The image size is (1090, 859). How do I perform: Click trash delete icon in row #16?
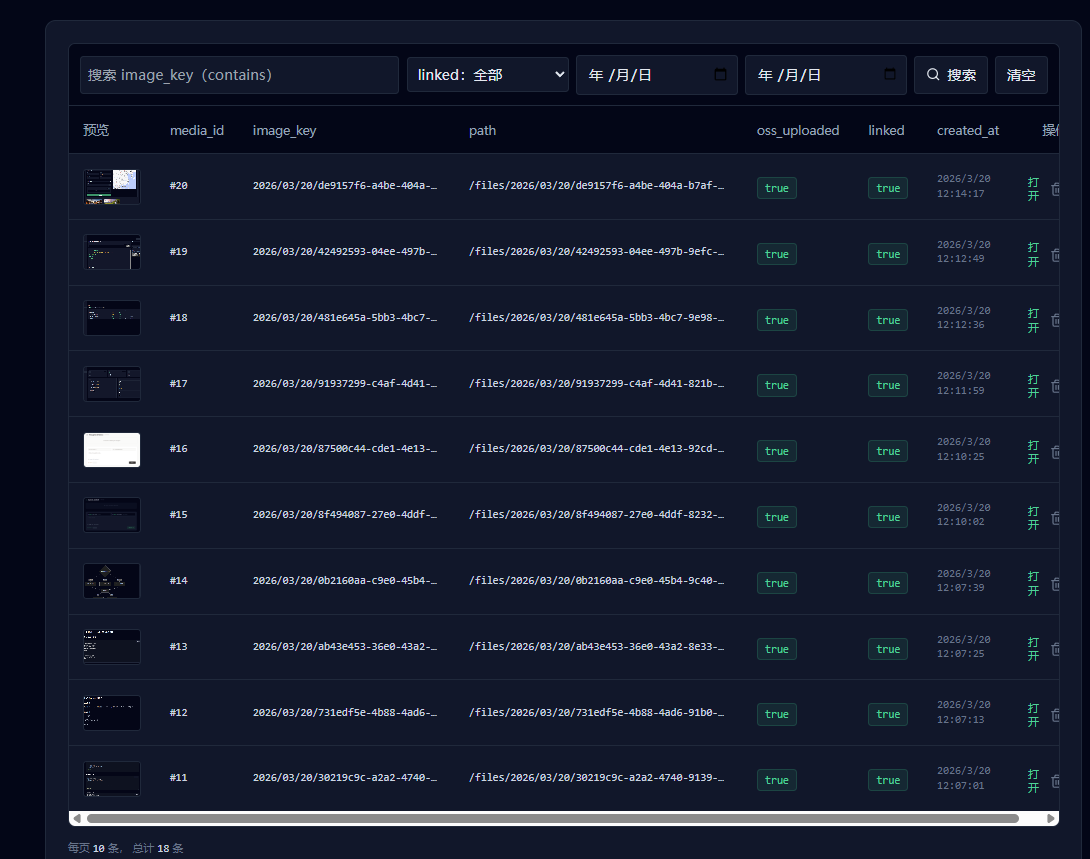1055,452
